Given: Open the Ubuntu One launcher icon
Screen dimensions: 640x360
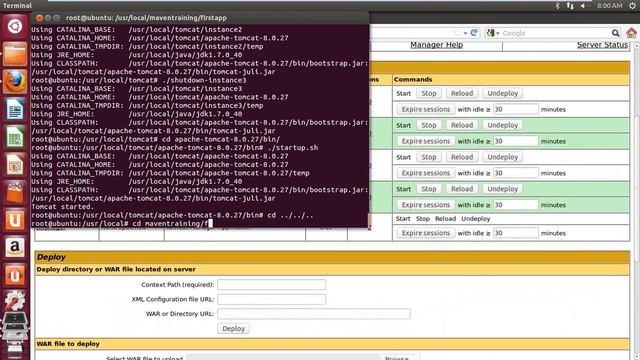Looking at the screenshot, I should [15, 220].
